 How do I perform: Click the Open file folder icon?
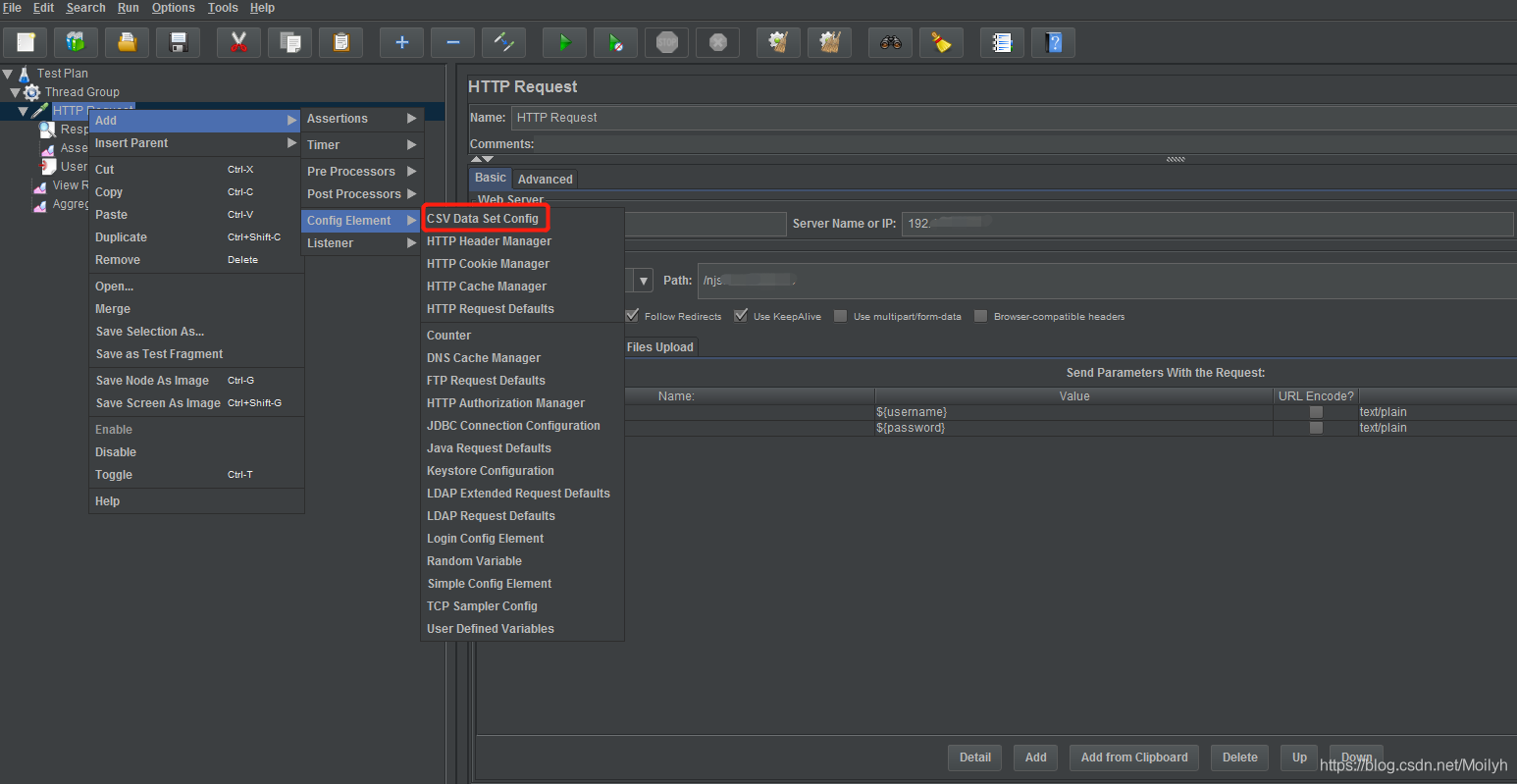127,42
